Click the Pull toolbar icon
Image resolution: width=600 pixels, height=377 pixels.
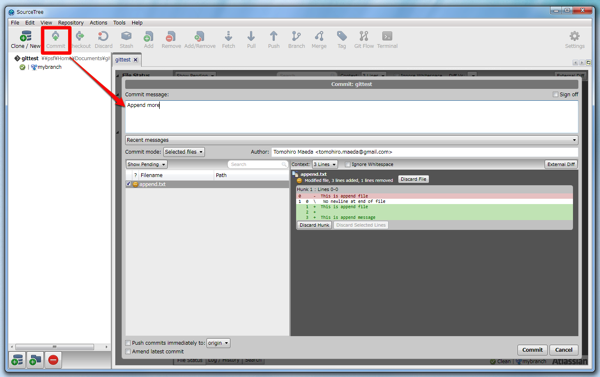coord(251,39)
